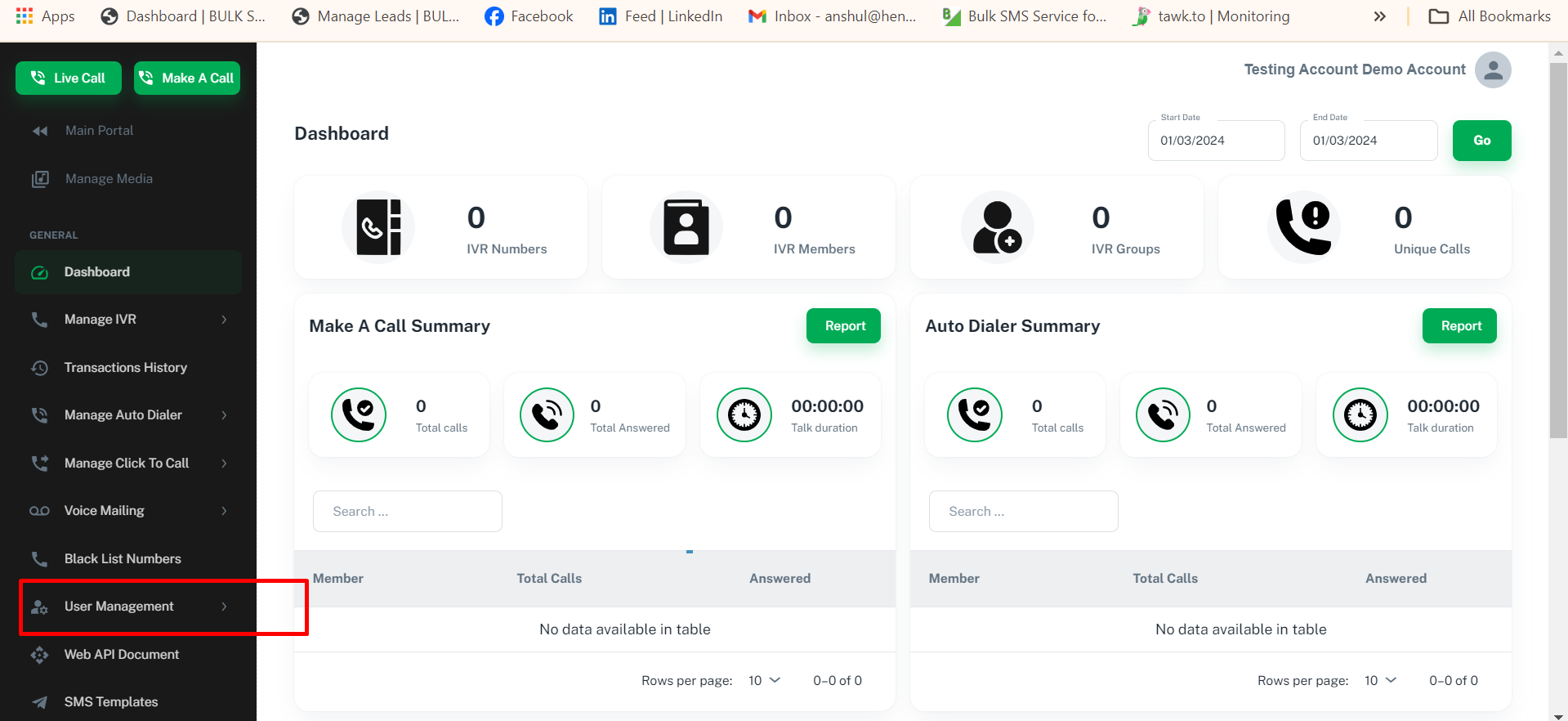Click Testing Account Demo Account name
Screen dimensions: 1568x721
pos(1355,69)
